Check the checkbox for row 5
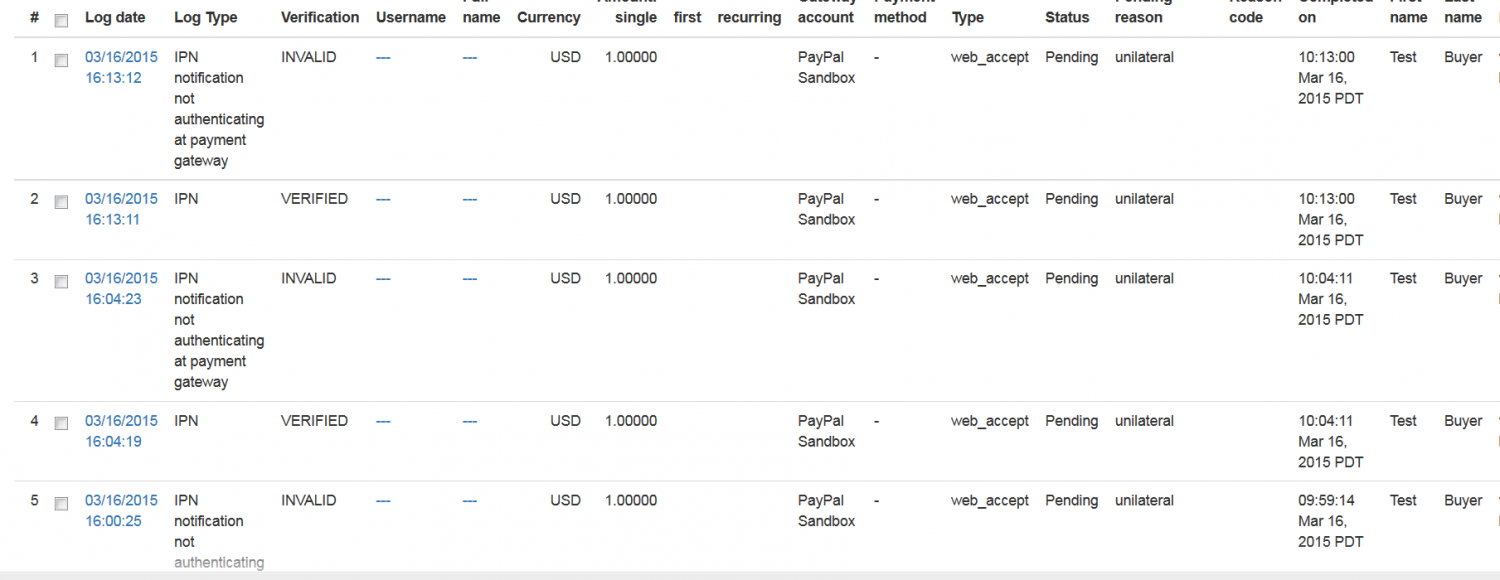The image size is (1500, 580). click(61, 503)
